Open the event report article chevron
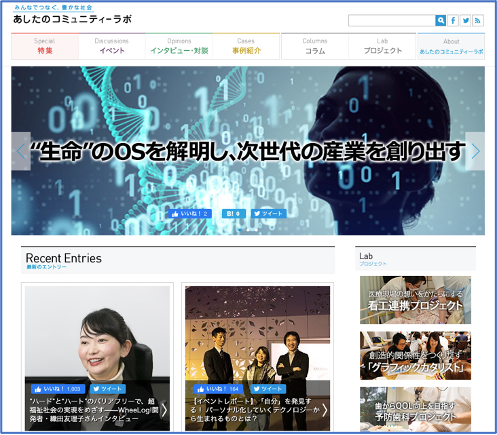This screenshot has height=435, width=497. point(325,410)
